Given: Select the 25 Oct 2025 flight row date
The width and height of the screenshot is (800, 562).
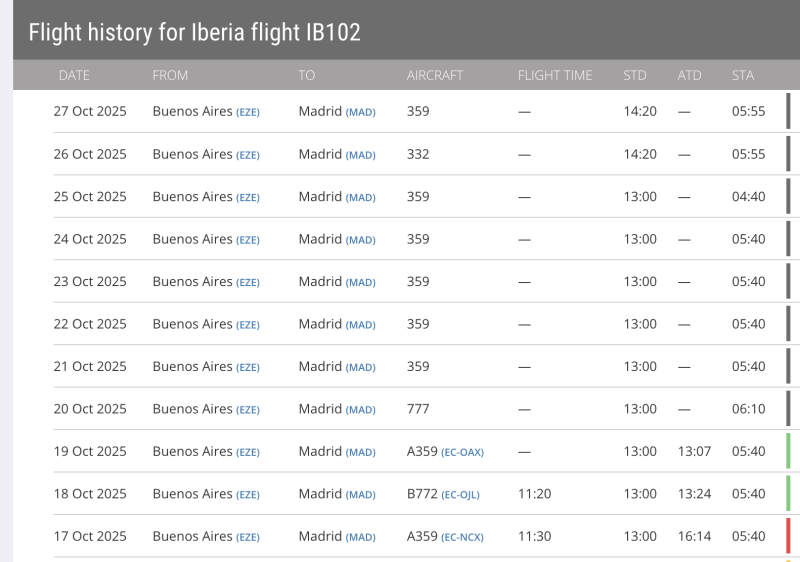Looking at the screenshot, I should pos(90,196).
